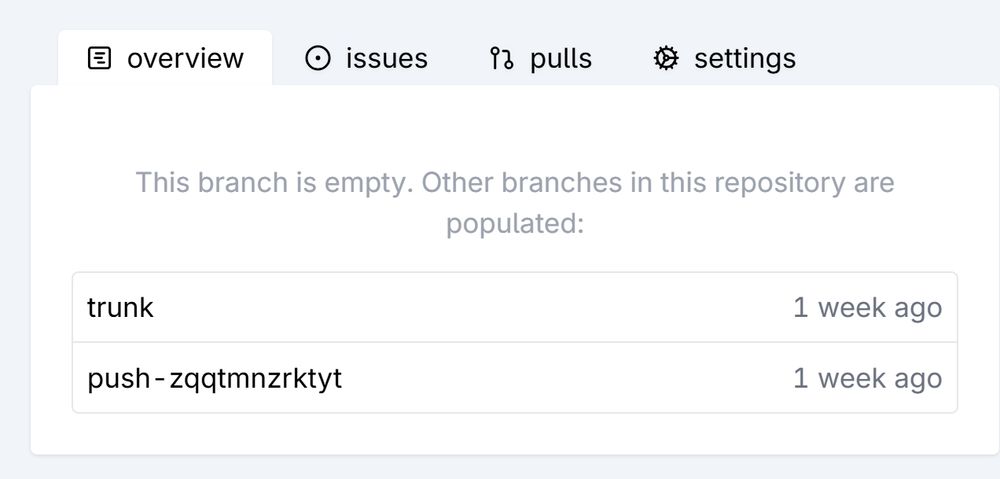Go to the settings tab
Image resolution: width=1000 pixels, height=479 pixels.
(724, 58)
